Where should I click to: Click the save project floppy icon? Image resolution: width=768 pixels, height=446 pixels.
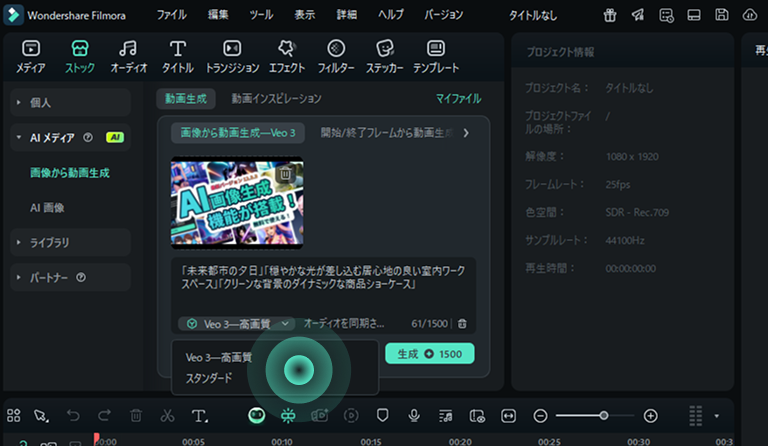coord(721,15)
